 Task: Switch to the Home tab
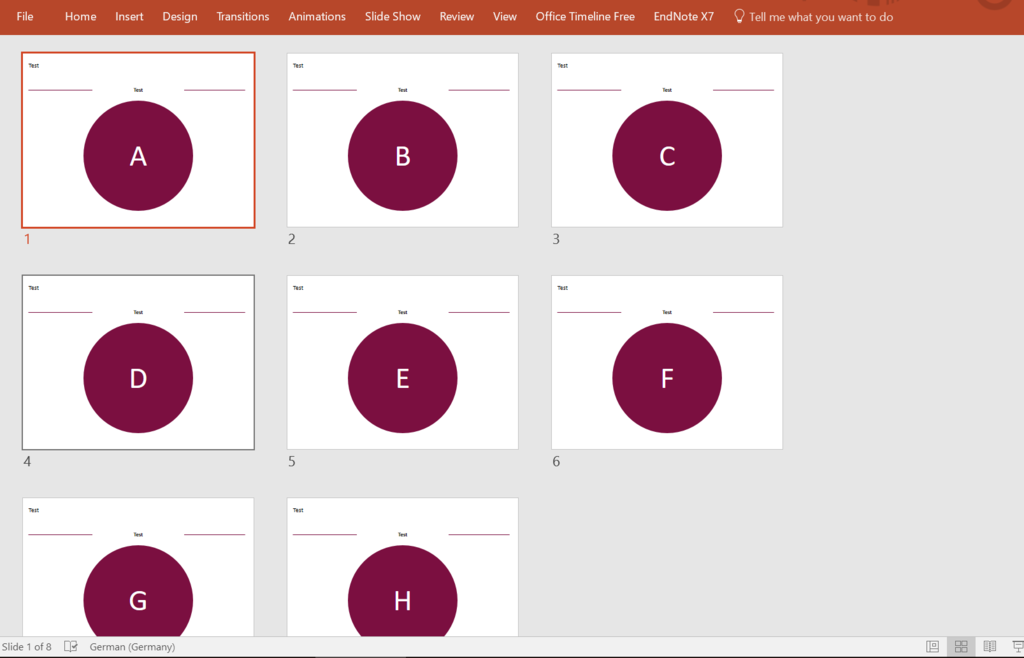tap(80, 16)
